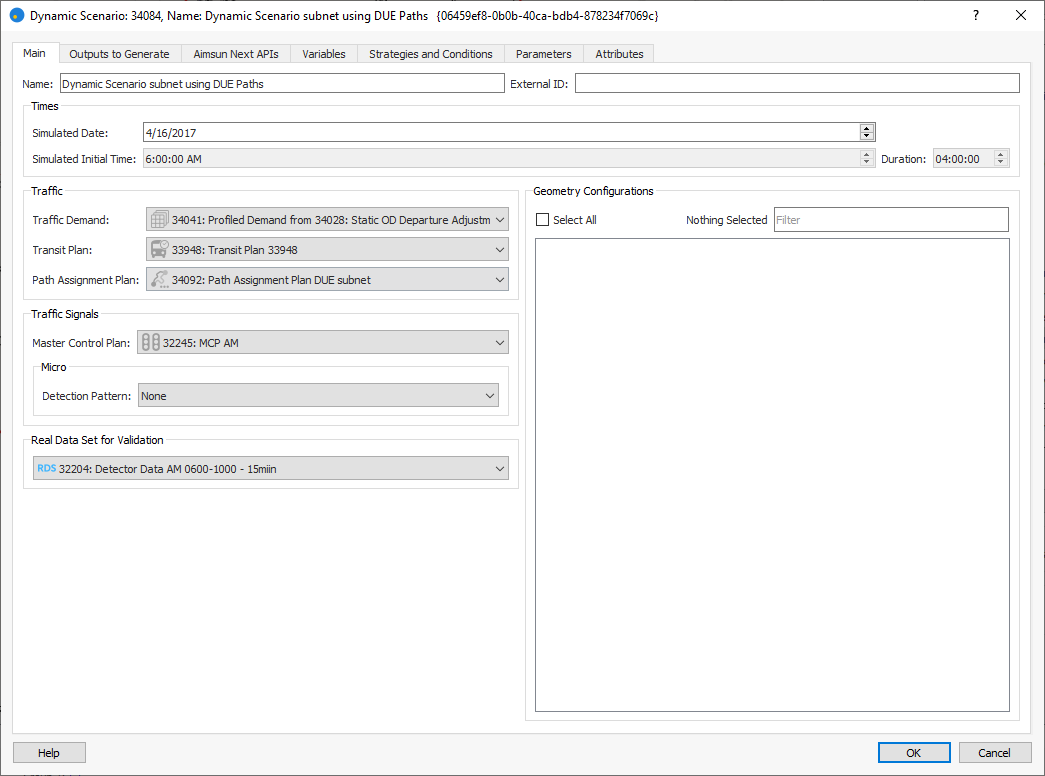1045x776 pixels.
Task: Go to the Aimsun Next APIs tab
Action: coord(236,54)
